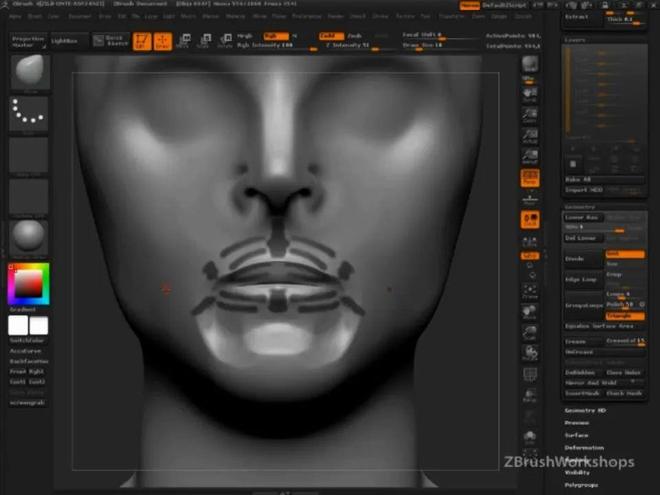
Task: Click the Bake All button
Action: pos(604,180)
